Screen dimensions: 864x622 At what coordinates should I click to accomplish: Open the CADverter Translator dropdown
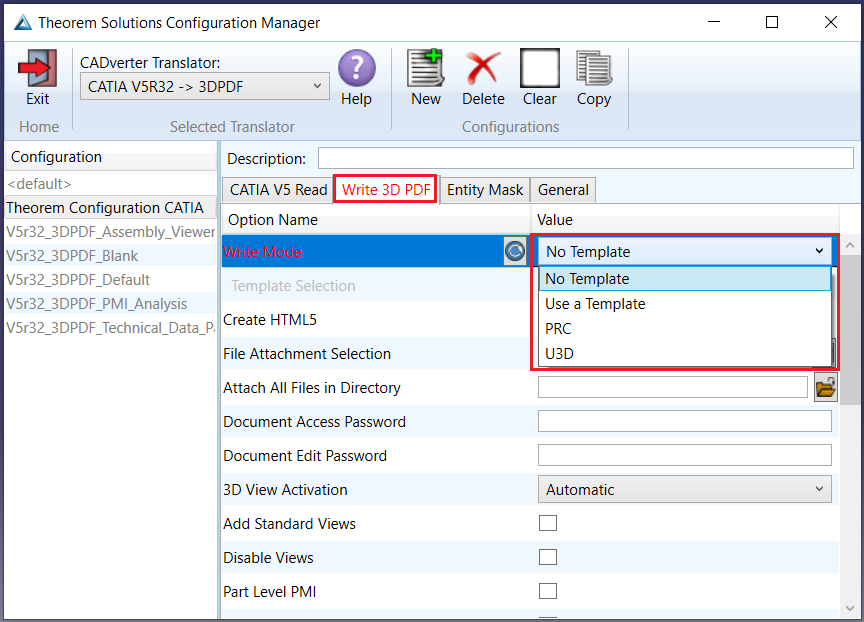pyautogui.click(x=204, y=86)
